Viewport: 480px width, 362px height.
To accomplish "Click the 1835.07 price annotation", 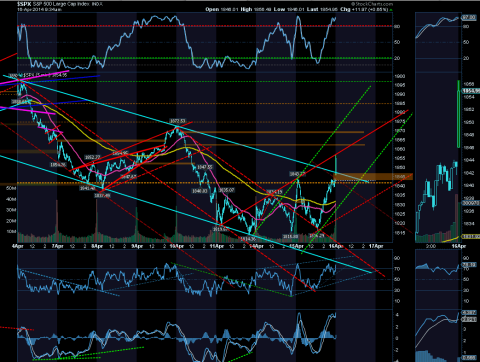I will [227, 190].
